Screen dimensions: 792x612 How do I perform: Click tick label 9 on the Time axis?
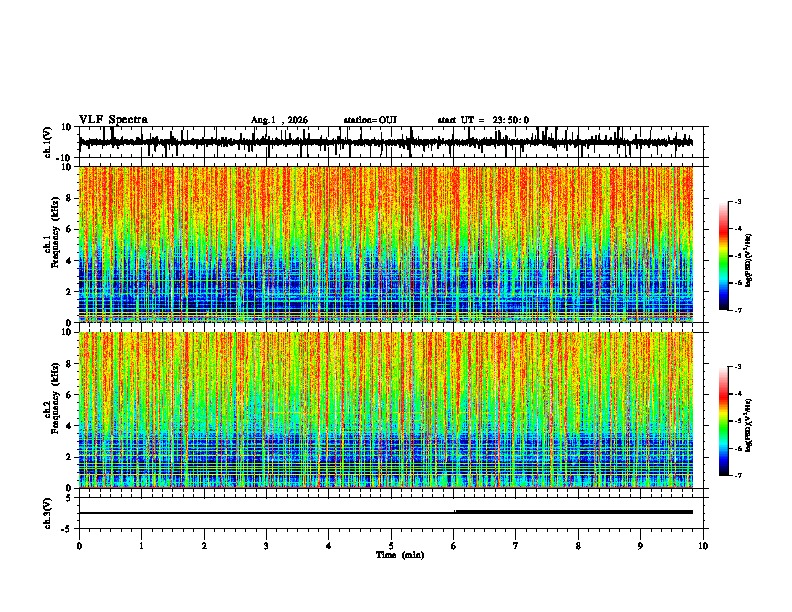(640, 546)
